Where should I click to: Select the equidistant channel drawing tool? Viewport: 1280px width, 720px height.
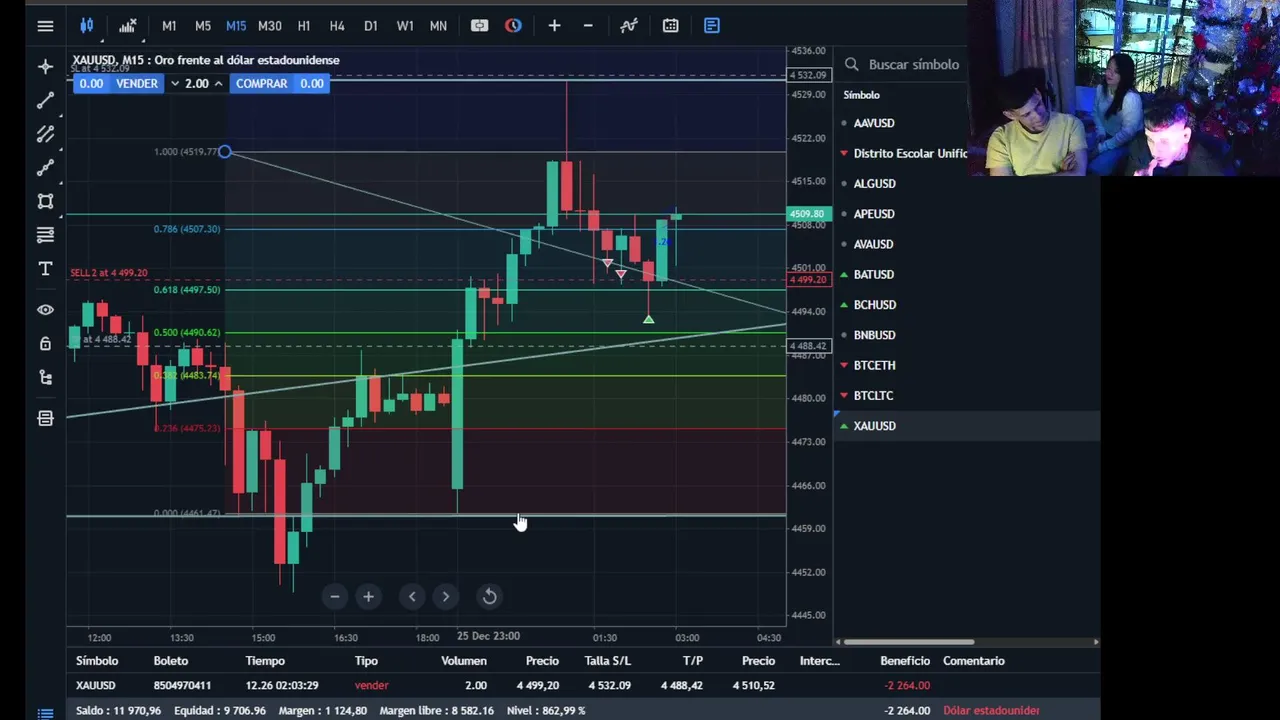pos(45,134)
